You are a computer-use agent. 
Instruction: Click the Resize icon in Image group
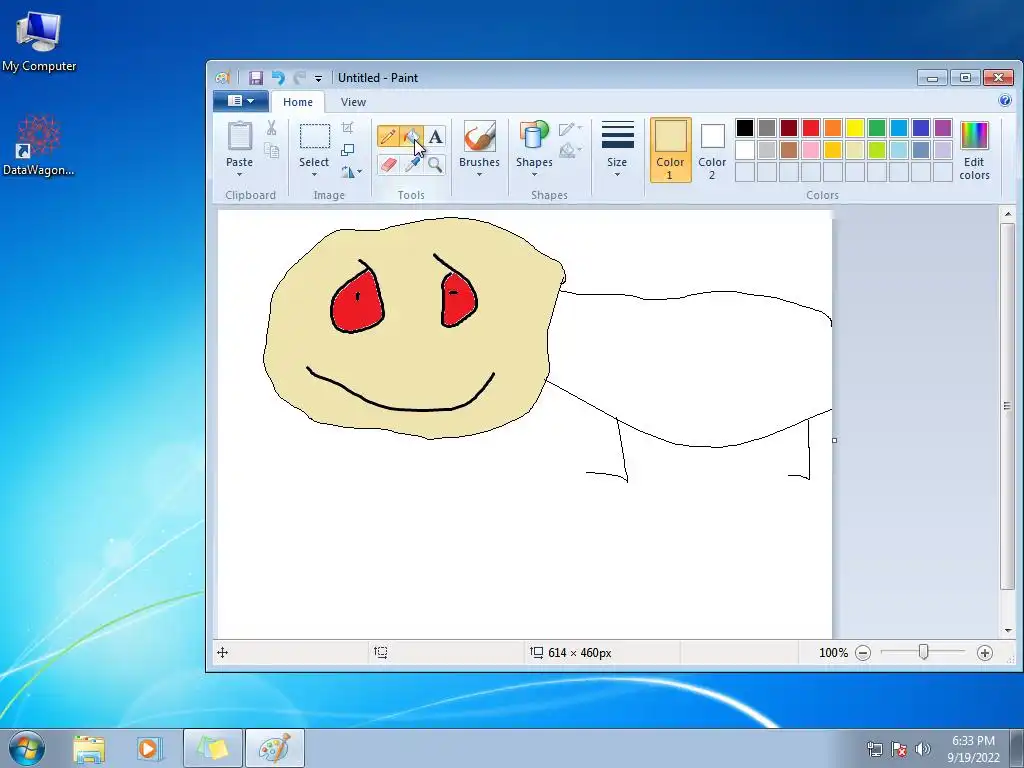(347, 150)
